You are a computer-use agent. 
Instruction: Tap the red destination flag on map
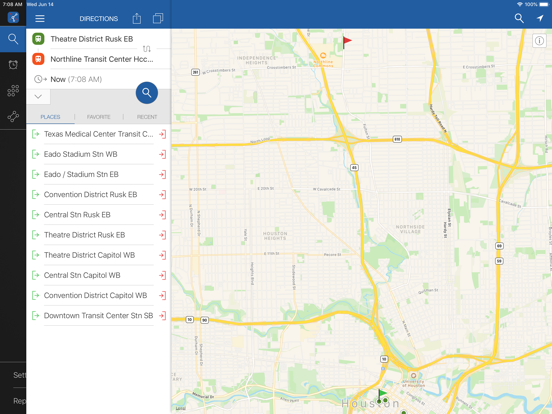(347, 42)
